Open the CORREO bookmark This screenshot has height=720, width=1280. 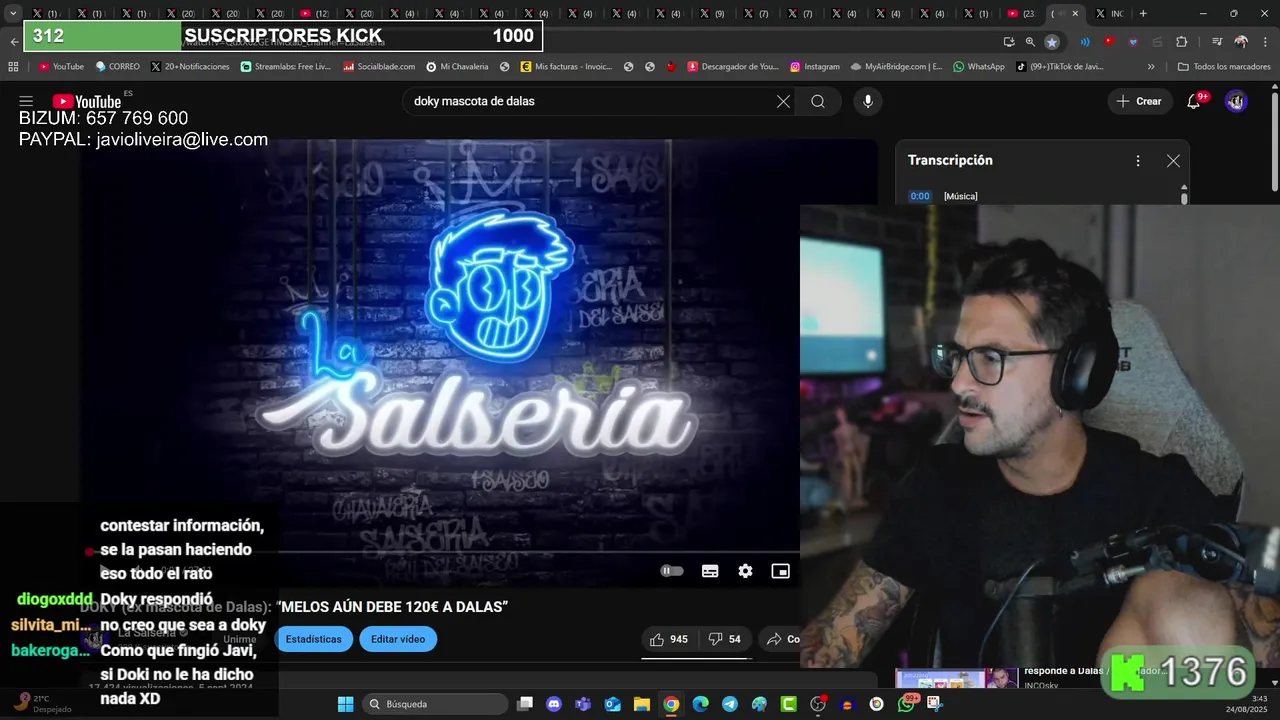118,67
